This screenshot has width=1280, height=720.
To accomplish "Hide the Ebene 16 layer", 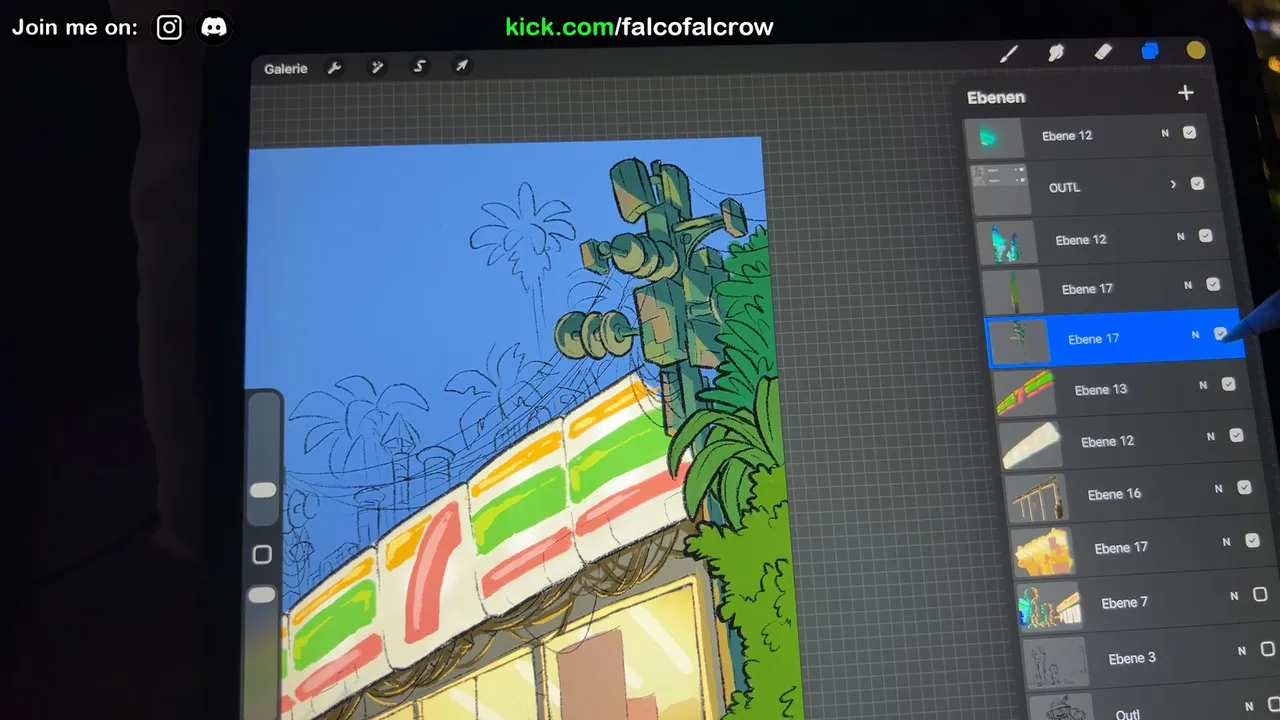I will pyautogui.click(x=1244, y=488).
